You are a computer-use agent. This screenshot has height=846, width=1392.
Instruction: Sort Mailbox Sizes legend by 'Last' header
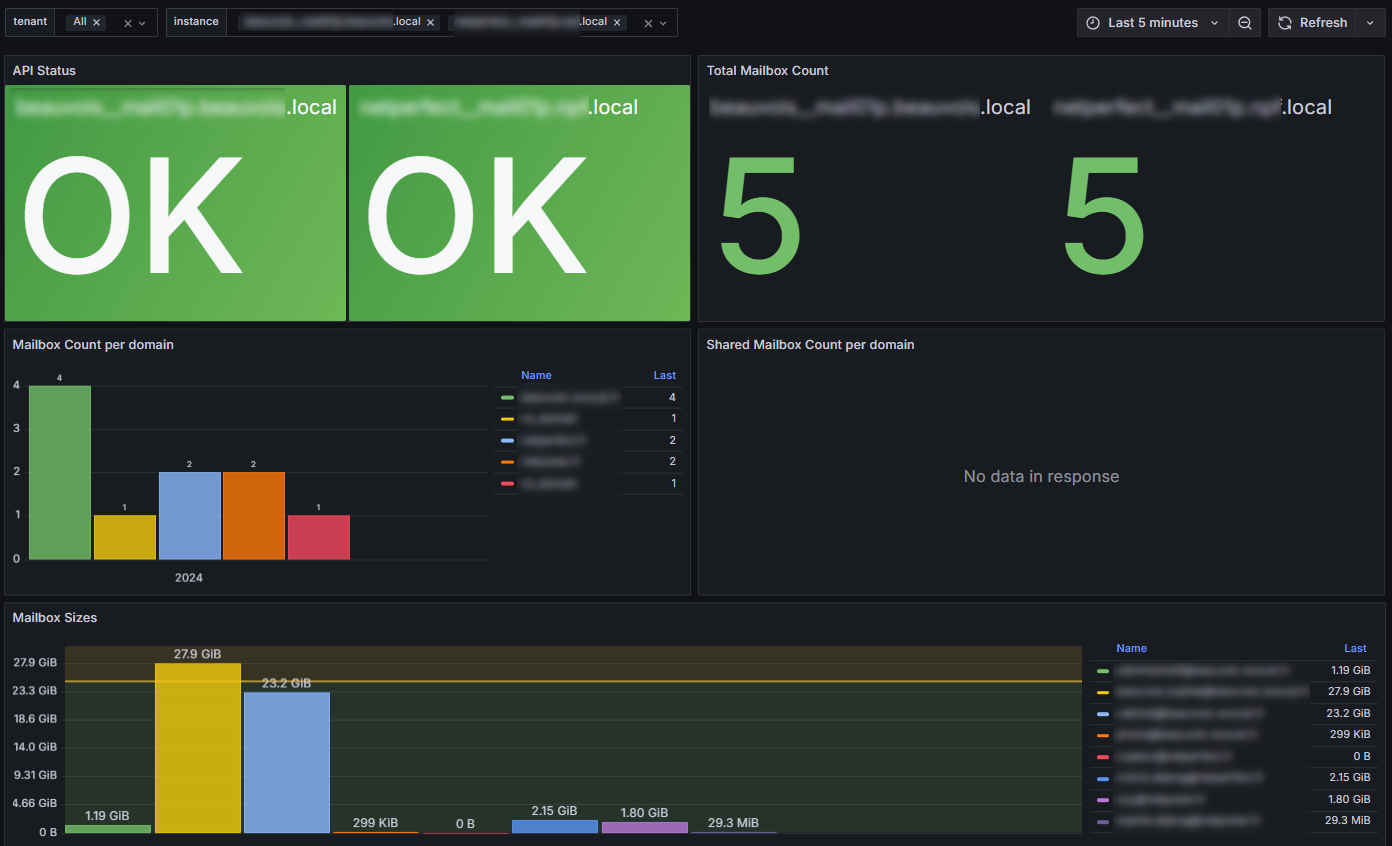click(1355, 648)
